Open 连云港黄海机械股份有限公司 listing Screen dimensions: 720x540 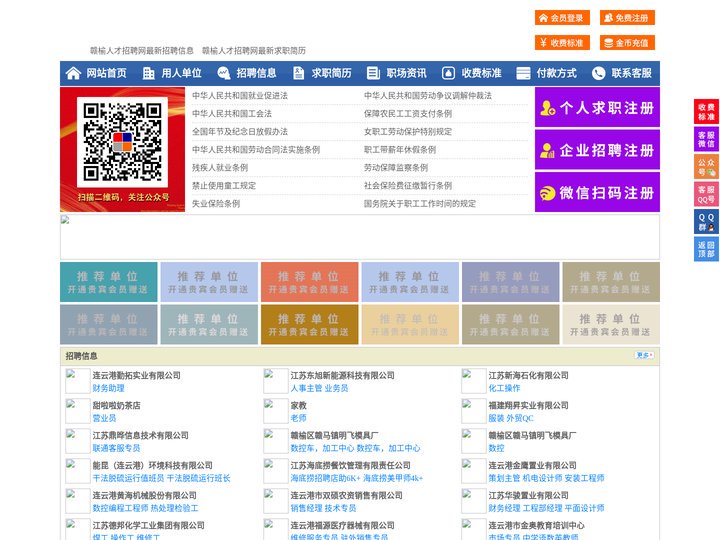click(145, 495)
